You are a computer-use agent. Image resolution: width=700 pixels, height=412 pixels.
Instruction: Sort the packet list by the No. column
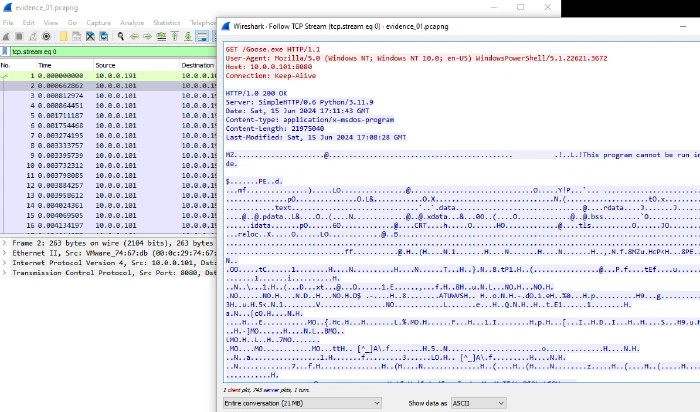[x=18, y=65]
